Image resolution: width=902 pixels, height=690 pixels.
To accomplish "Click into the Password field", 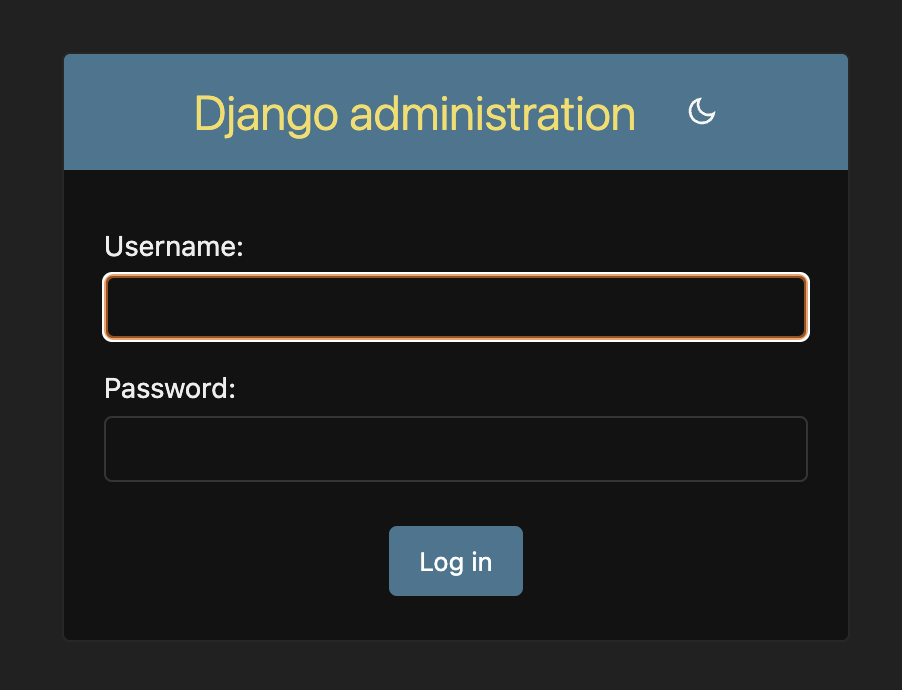I will pos(455,449).
